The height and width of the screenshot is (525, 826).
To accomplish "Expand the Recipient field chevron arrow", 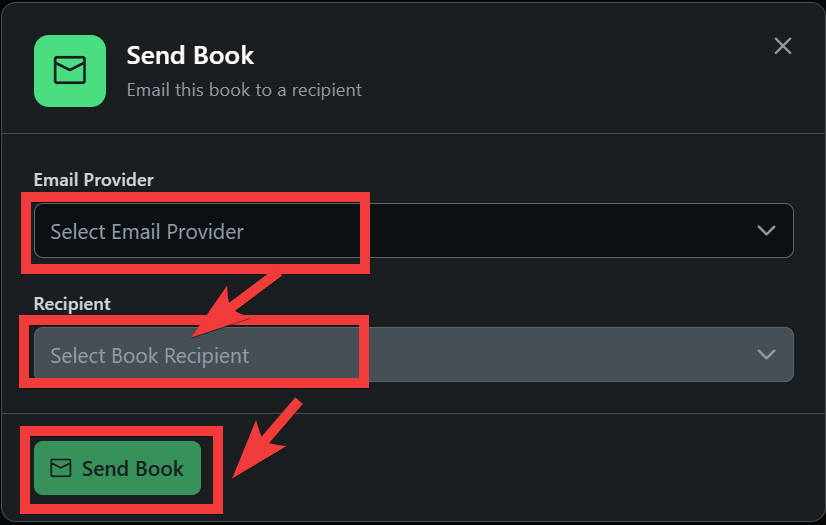I will click(767, 355).
